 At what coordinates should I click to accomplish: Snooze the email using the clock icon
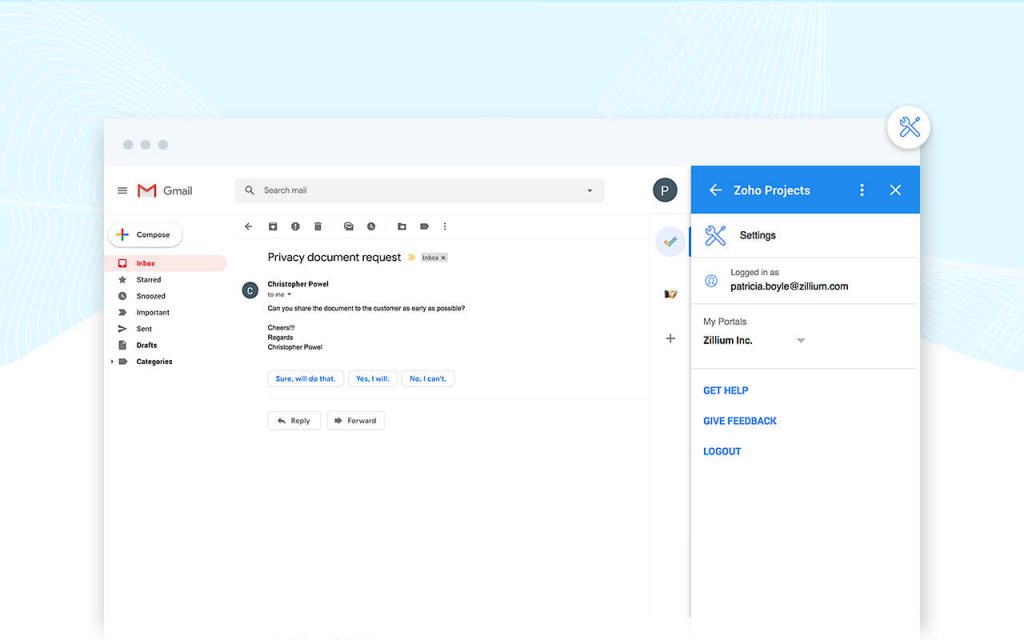click(371, 226)
